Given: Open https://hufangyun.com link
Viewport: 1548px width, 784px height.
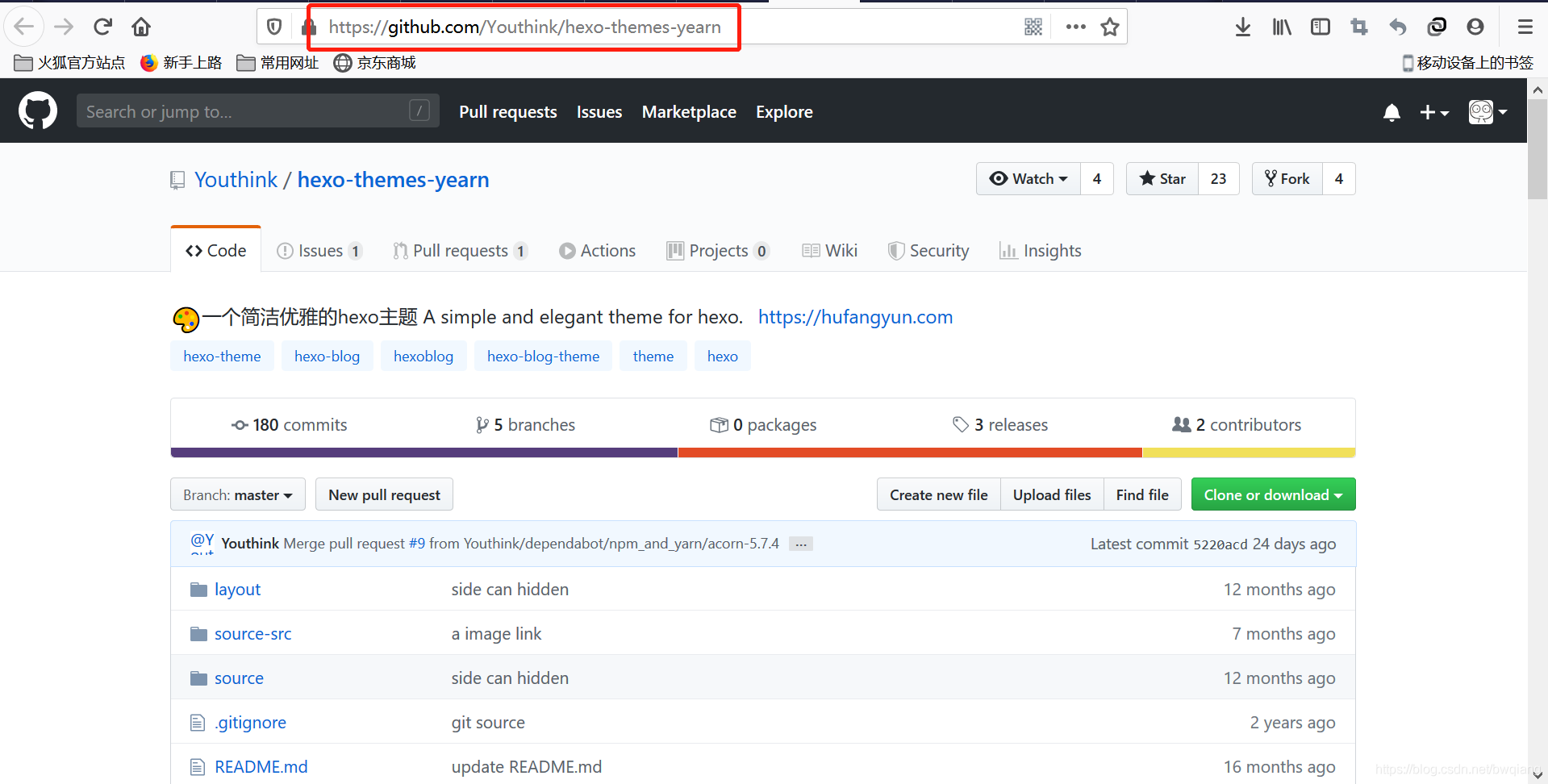Looking at the screenshot, I should [x=855, y=317].
